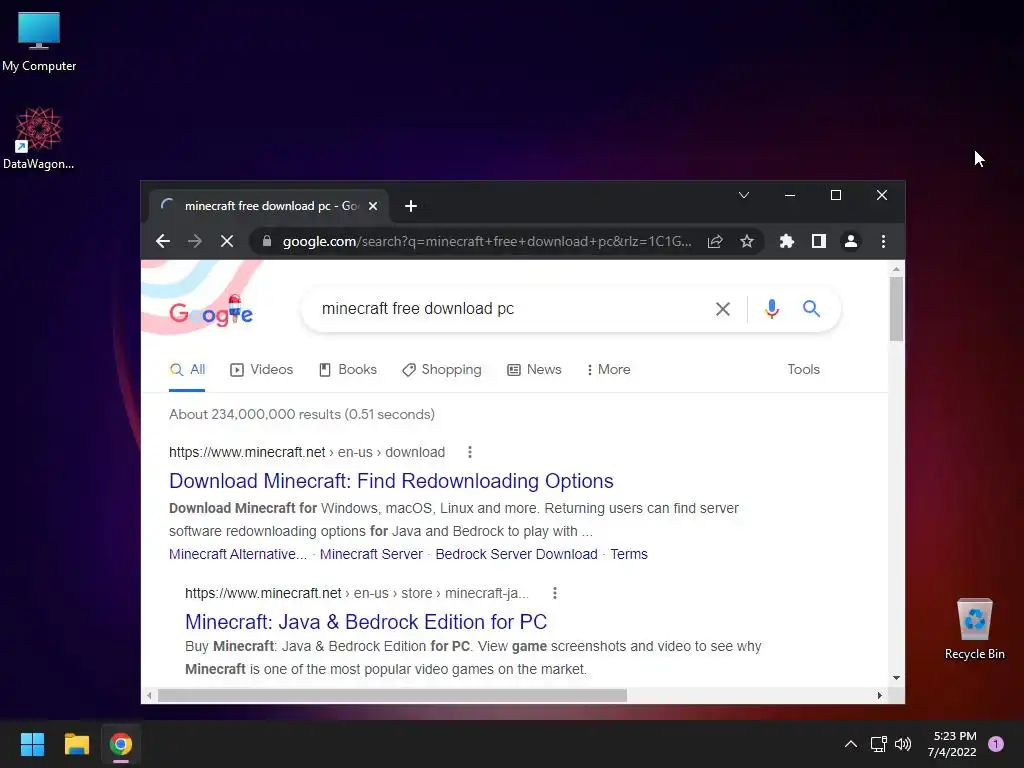Switch to the Videos tab

coord(261,370)
